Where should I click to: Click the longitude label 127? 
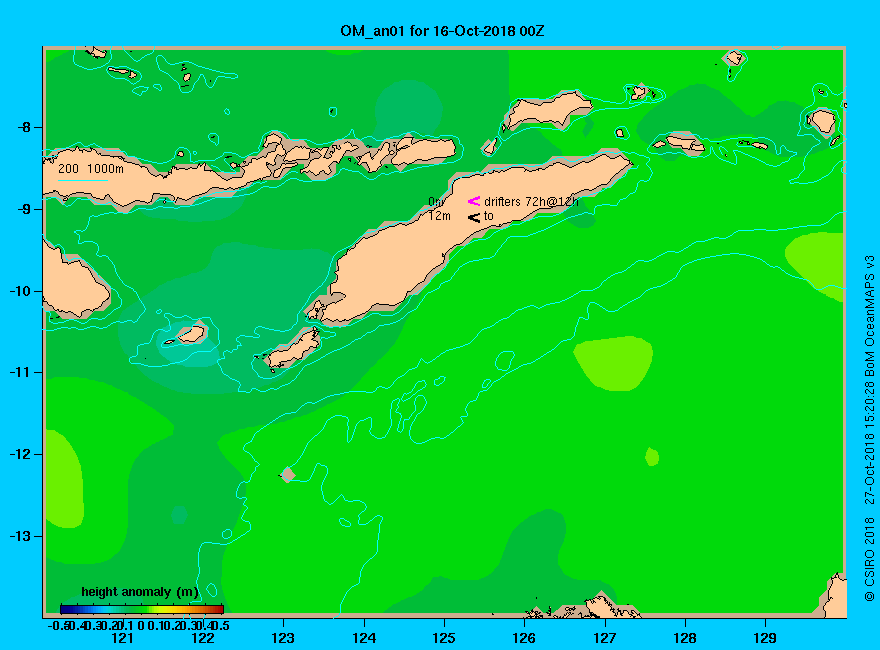605,638
